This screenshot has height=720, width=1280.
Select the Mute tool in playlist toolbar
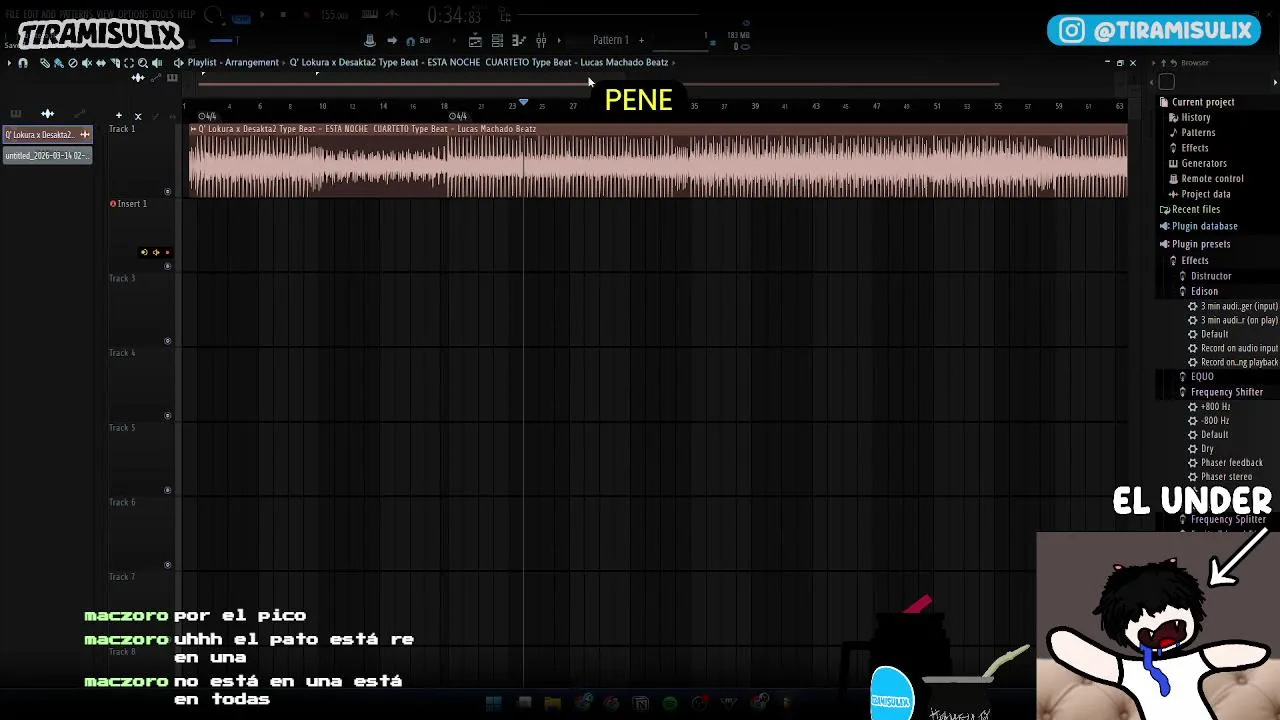coord(87,63)
